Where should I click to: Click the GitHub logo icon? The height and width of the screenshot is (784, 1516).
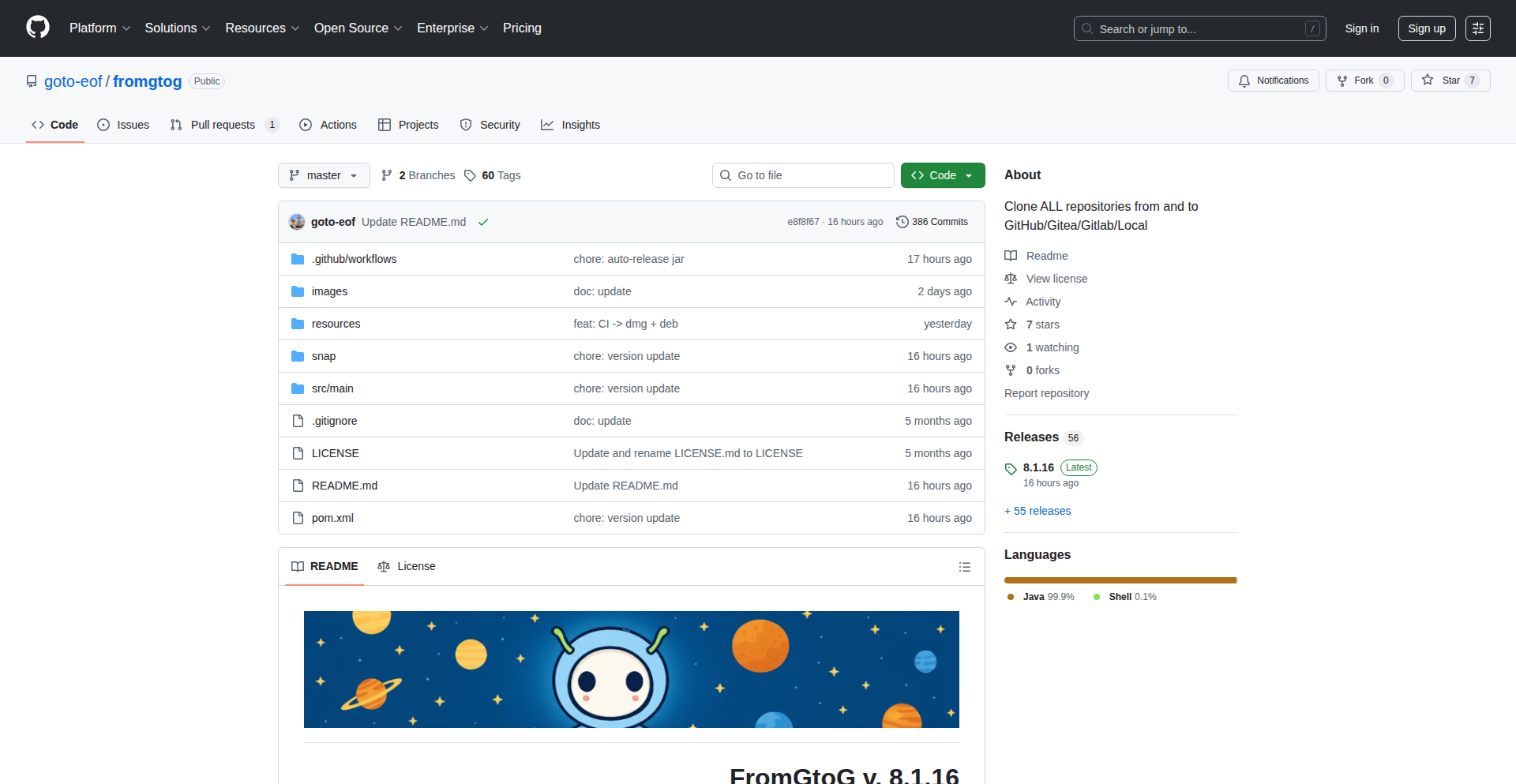click(x=37, y=28)
